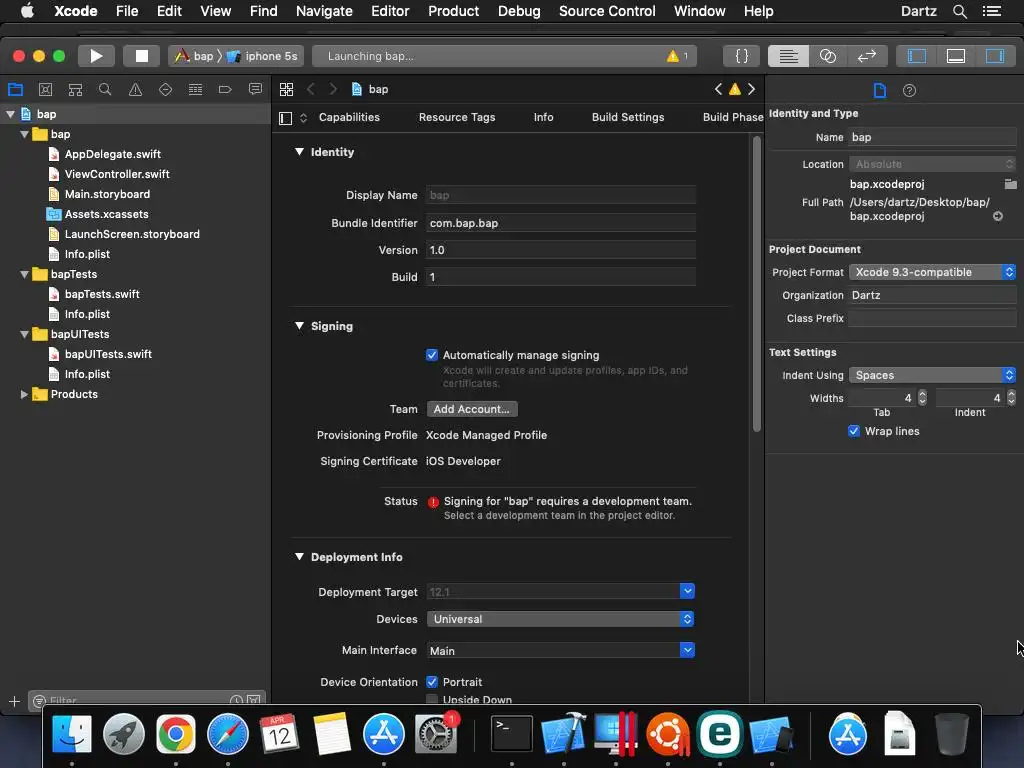
Task: Toggle Wrap lines checkbox
Action: 854,431
